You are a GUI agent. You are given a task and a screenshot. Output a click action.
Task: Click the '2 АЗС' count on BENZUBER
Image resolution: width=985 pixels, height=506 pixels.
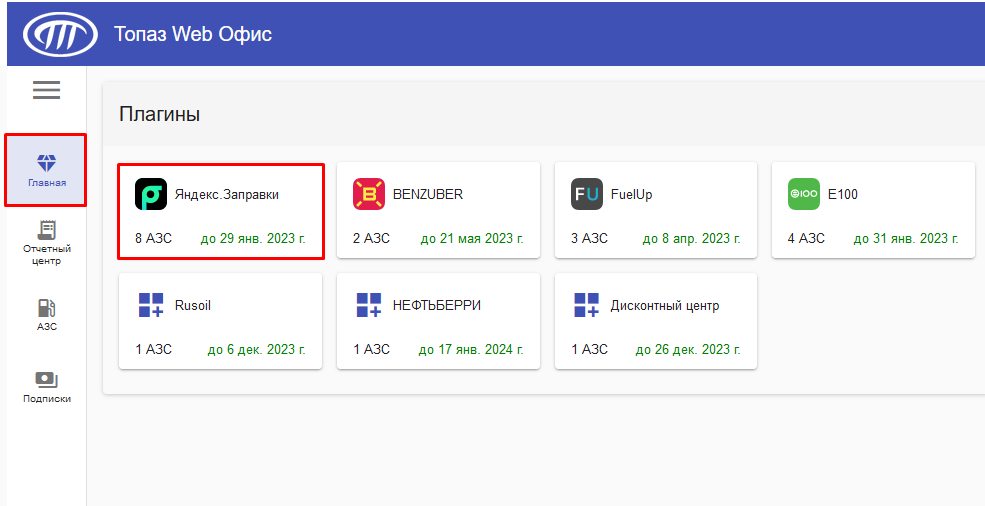pos(371,239)
